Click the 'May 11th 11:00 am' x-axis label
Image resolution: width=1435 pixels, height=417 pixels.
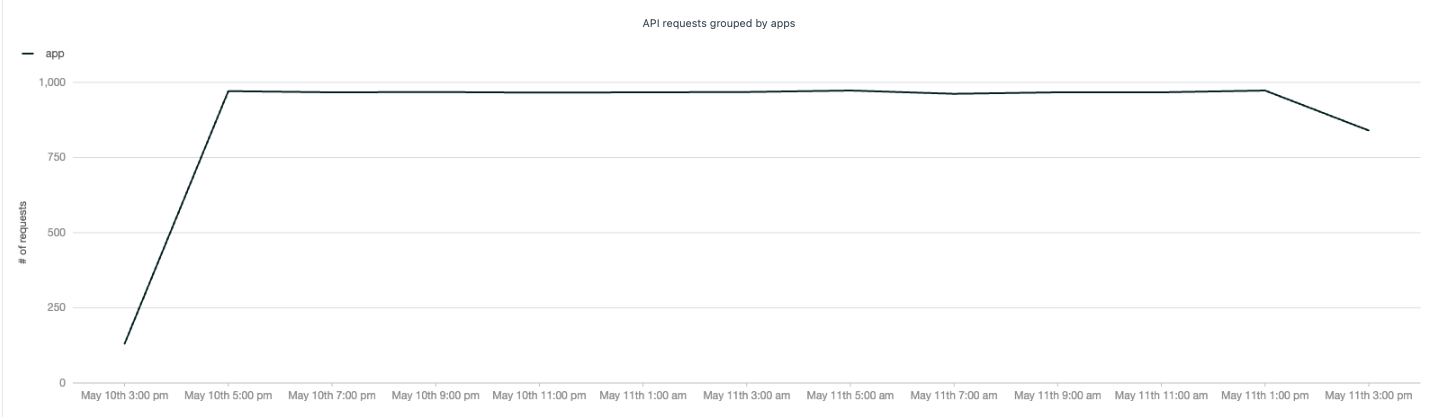point(1161,395)
